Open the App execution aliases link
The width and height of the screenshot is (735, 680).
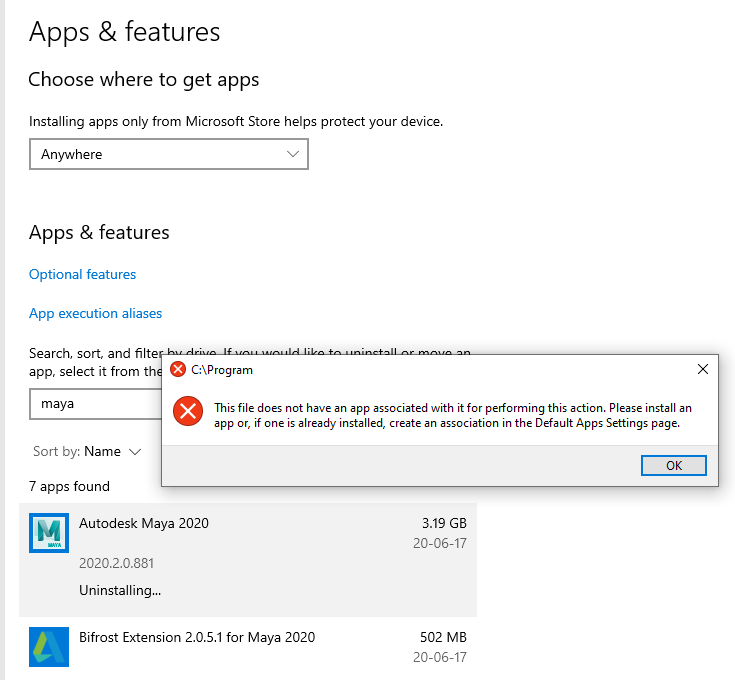coord(95,313)
